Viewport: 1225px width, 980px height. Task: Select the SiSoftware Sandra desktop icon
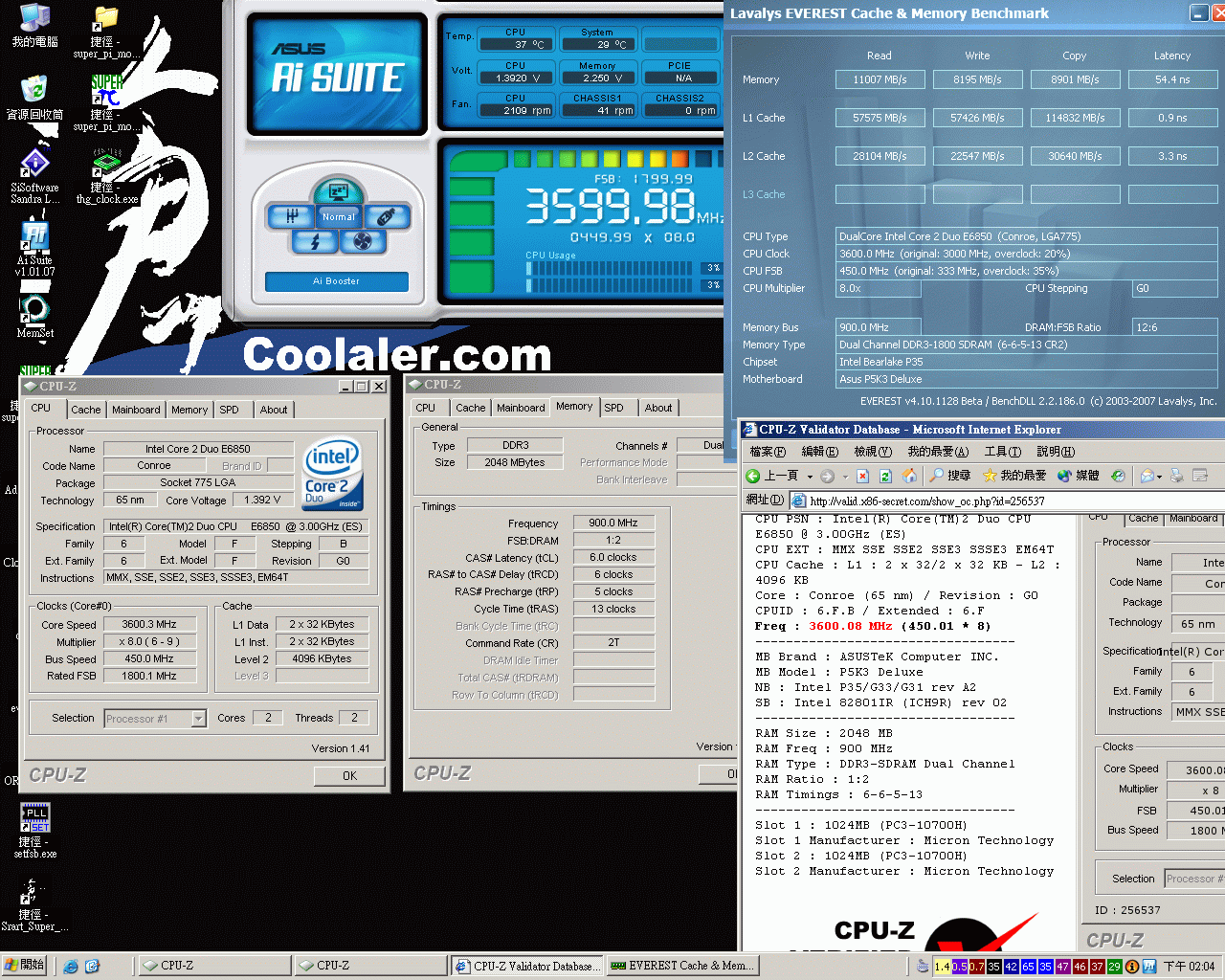tap(34, 176)
